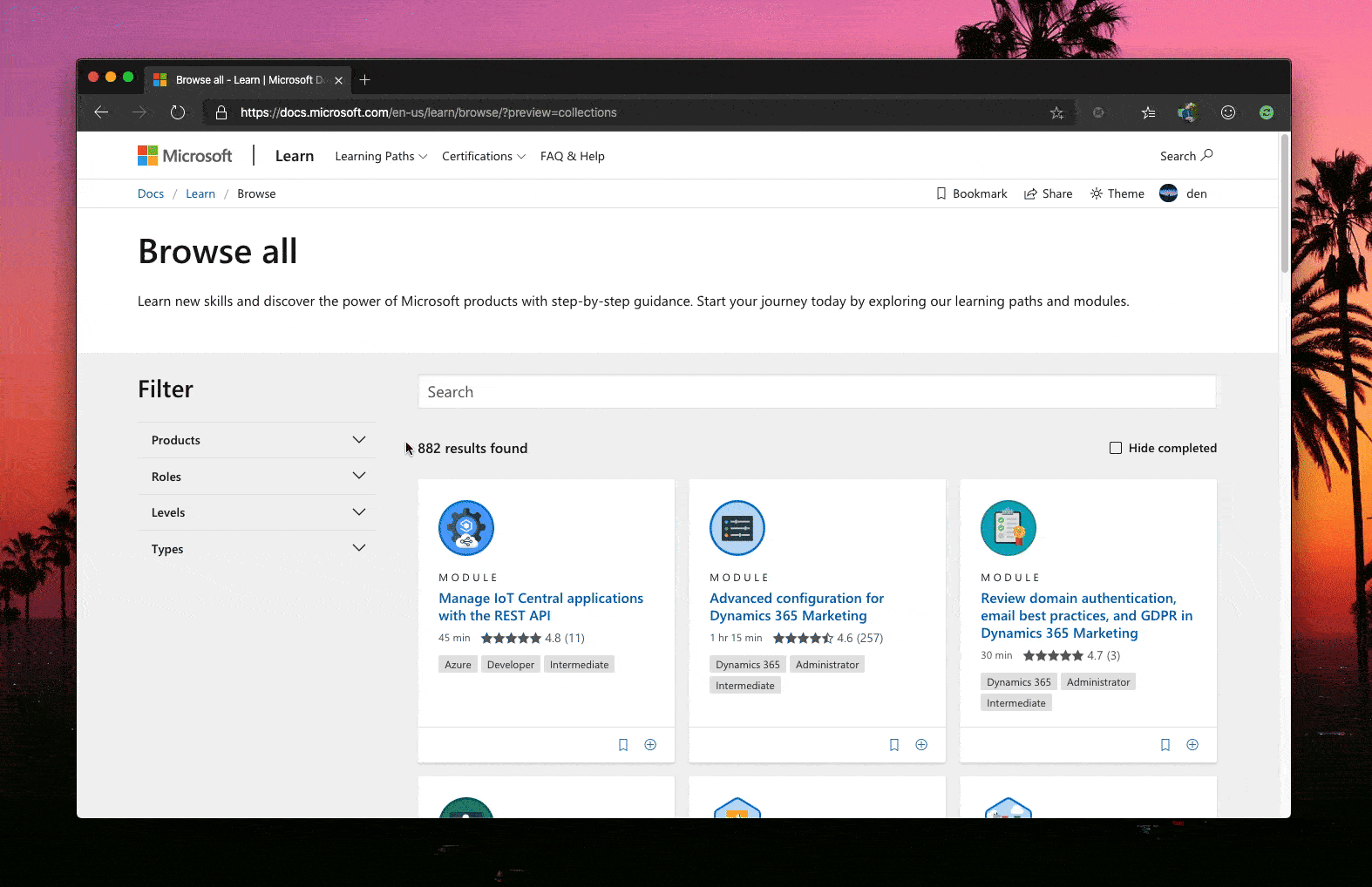Click the Microsoft logo

pyautogui.click(x=185, y=156)
